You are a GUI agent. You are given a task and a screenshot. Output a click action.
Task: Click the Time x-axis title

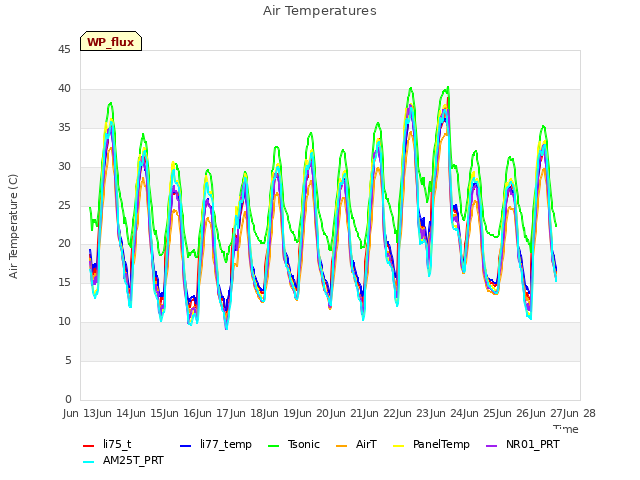tap(566, 429)
